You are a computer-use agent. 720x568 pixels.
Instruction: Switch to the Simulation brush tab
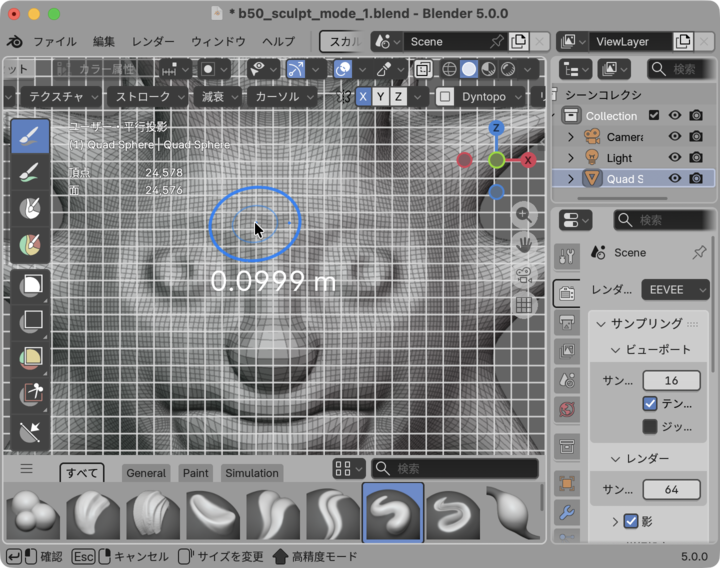(252, 473)
